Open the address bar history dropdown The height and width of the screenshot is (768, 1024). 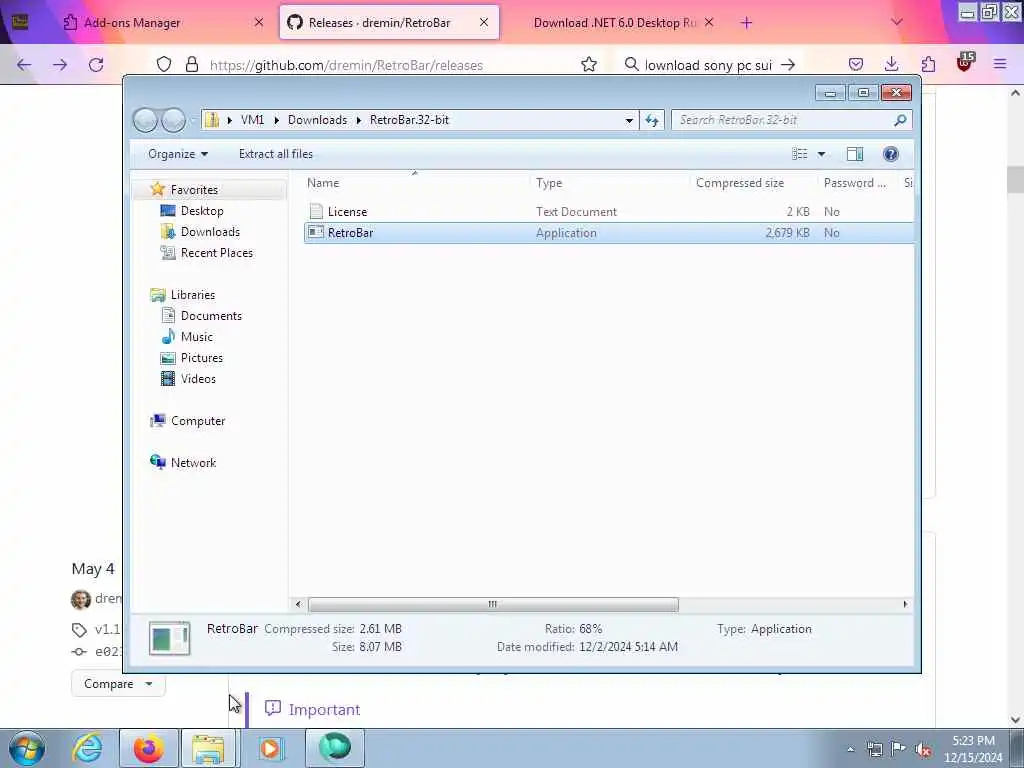coord(629,120)
